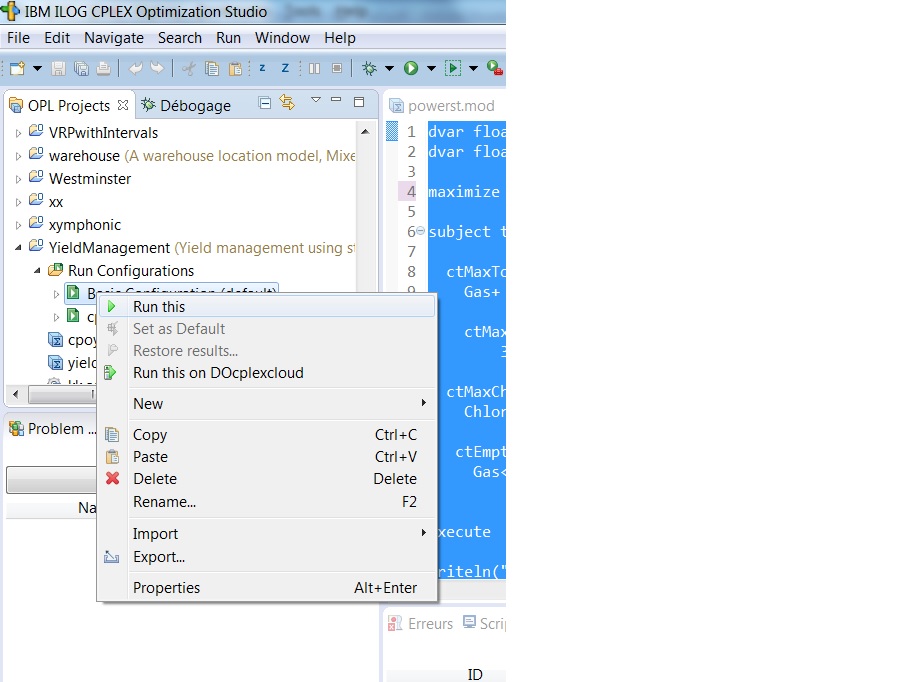Open the dropdown next to dashed-box play icon
This screenshot has height=682, width=924.
click(473, 68)
